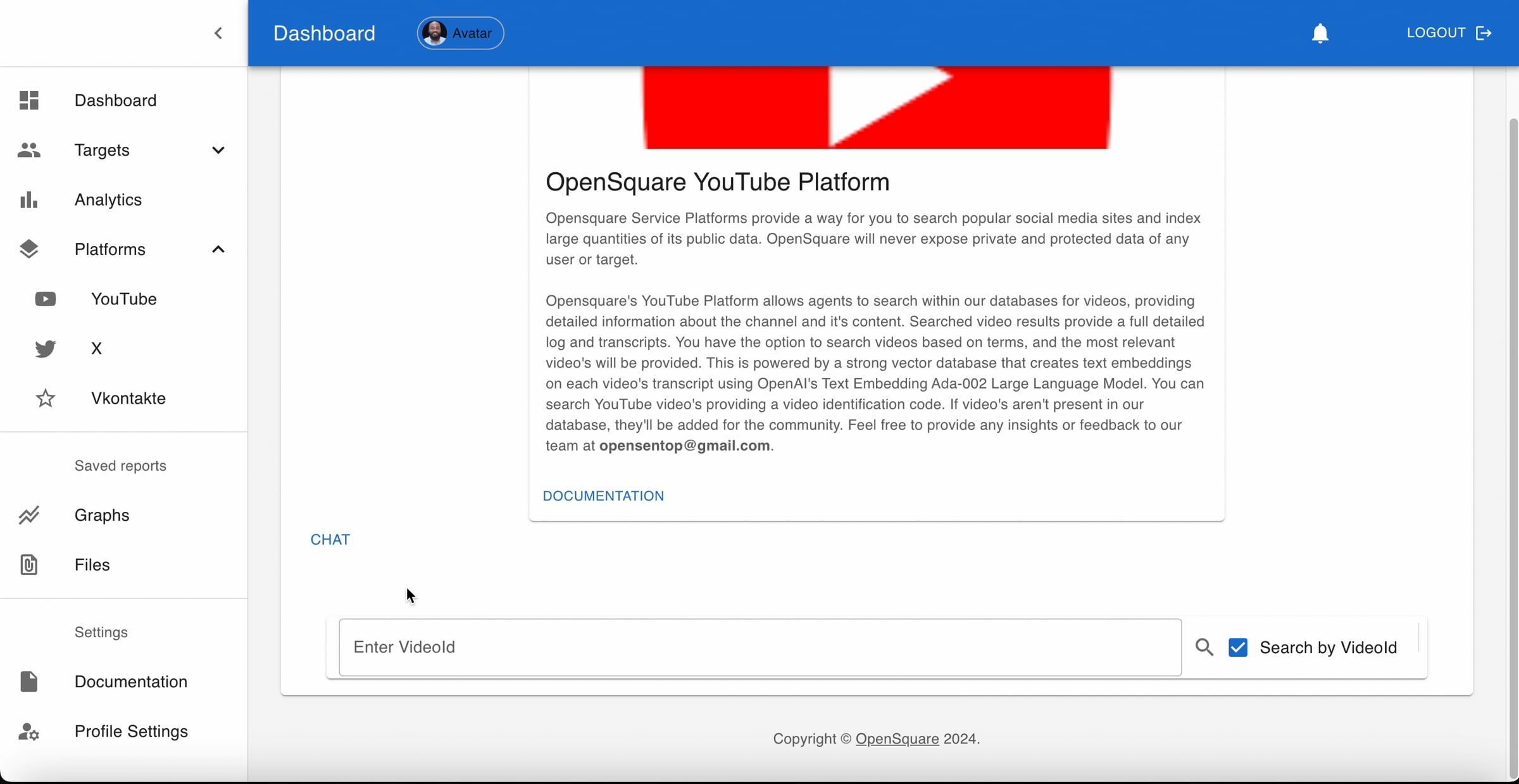The height and width of the screenshot is (784, 1519).
Task: Click the magnifier search icon
Action: point(1204,647)
